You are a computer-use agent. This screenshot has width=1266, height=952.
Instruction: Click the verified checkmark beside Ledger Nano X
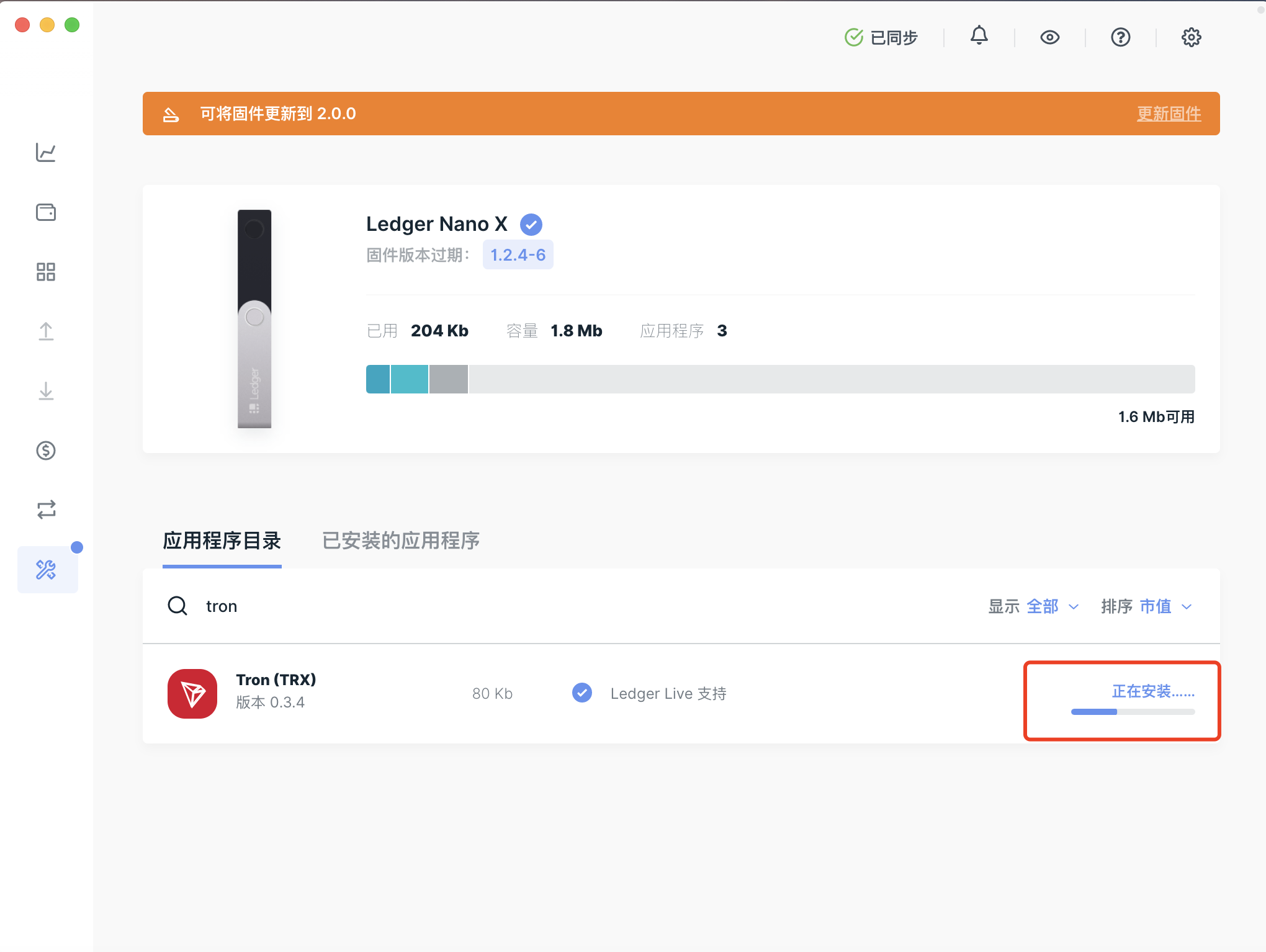tap(531, 225)
